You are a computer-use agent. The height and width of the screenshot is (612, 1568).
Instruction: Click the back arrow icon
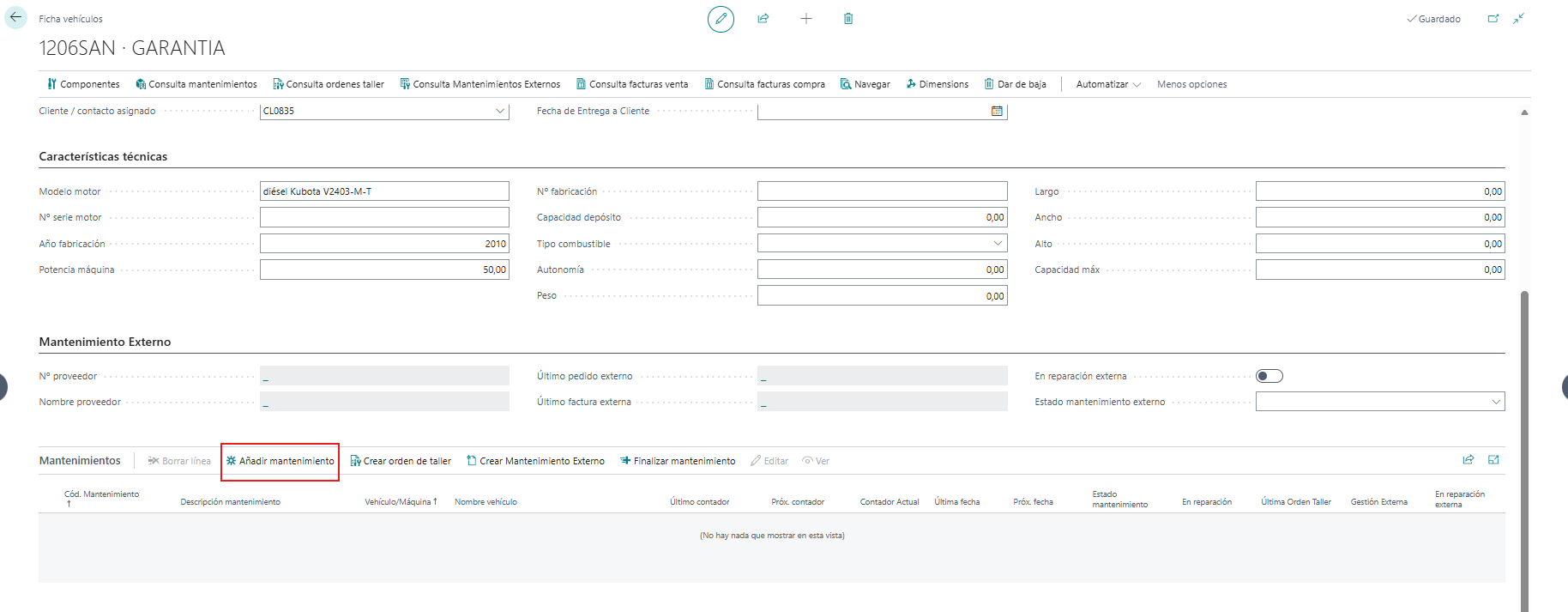[15, 17]
